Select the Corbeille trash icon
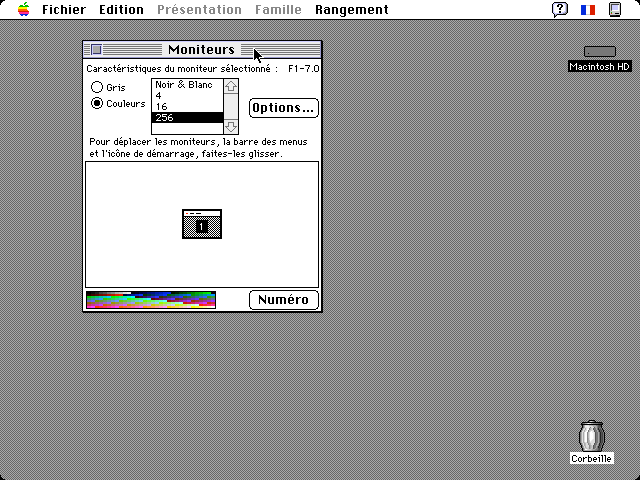The image size is (640, 480). tap(591, 436)
